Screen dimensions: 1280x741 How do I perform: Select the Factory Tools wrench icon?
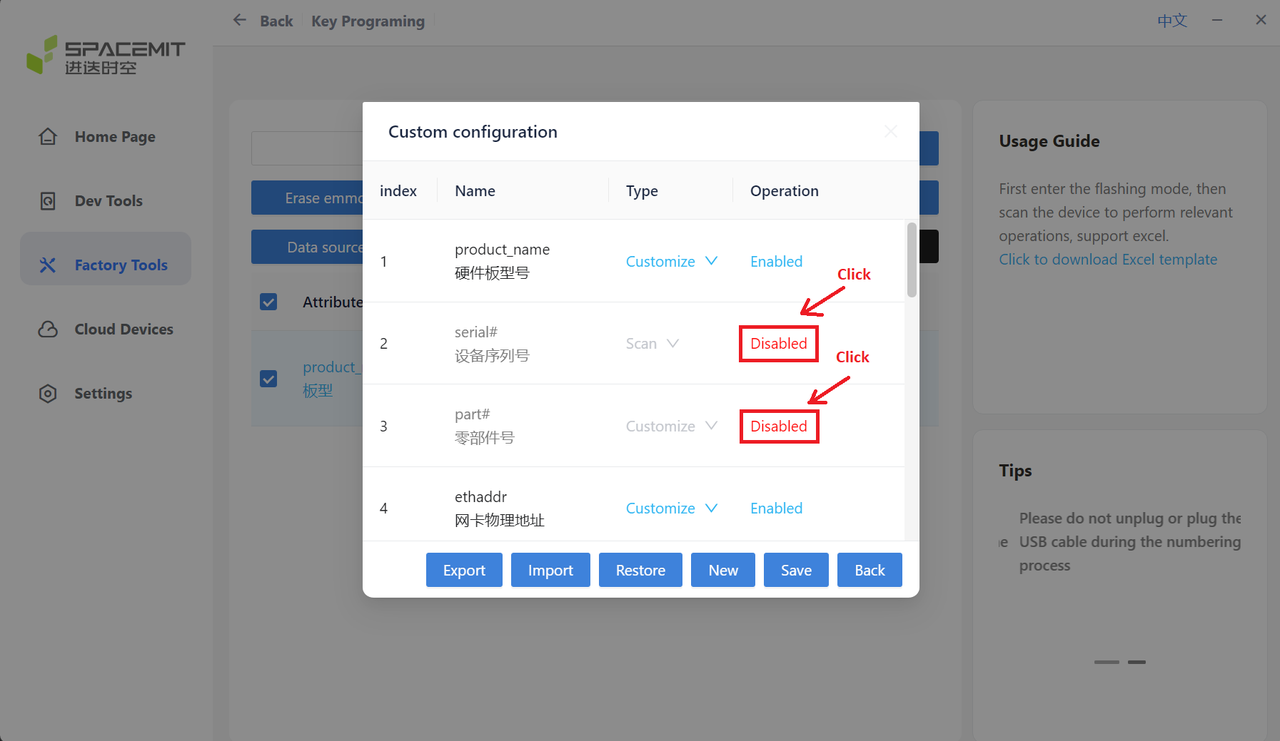(x=47, y=265)
